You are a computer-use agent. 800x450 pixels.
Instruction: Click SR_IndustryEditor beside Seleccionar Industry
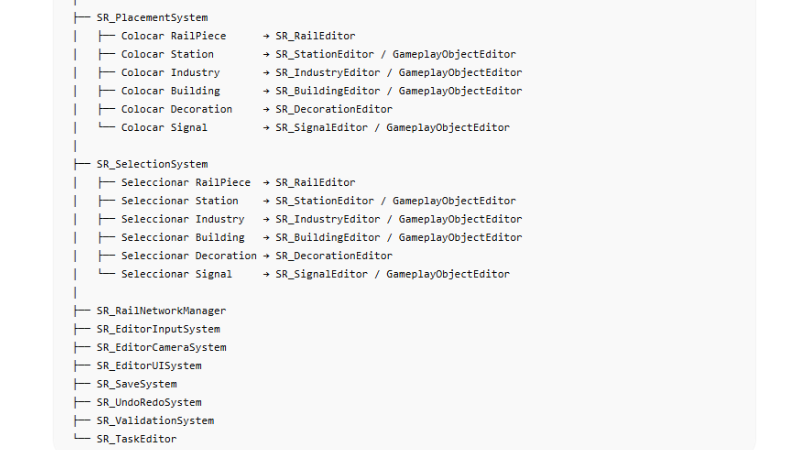(328, 219)
